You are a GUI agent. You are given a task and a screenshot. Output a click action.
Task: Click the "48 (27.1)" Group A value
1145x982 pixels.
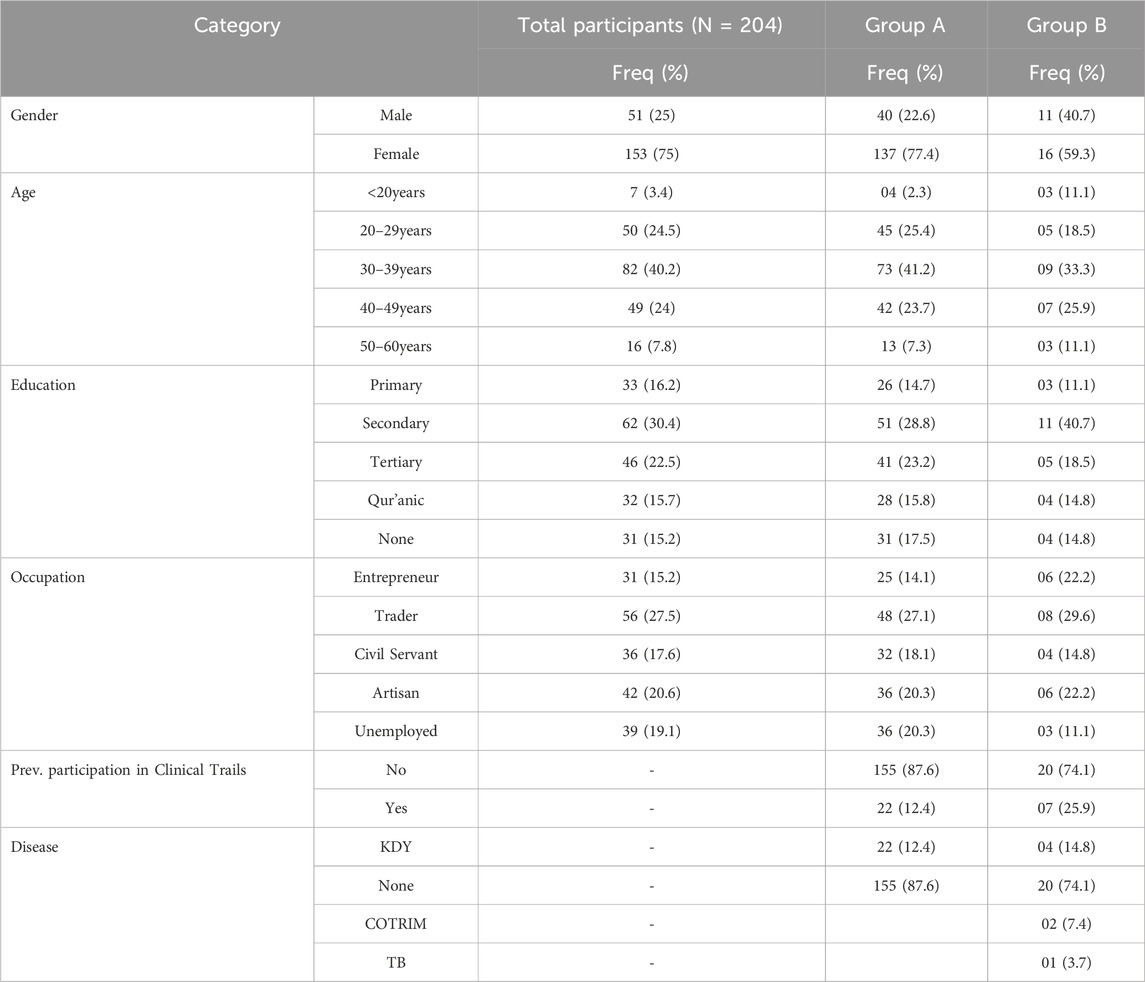pos(906,616)
